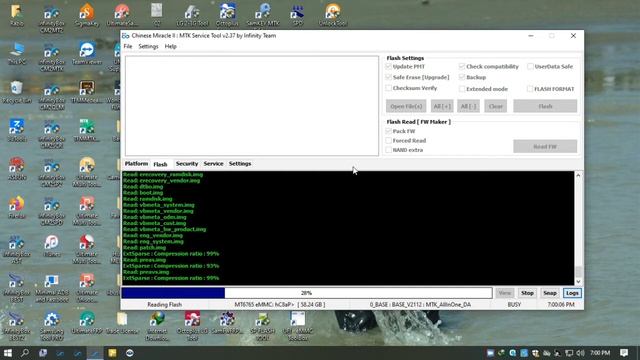Switch to the Security tab
This screenshot has width=640, height=360.
[x=187, y=163]
